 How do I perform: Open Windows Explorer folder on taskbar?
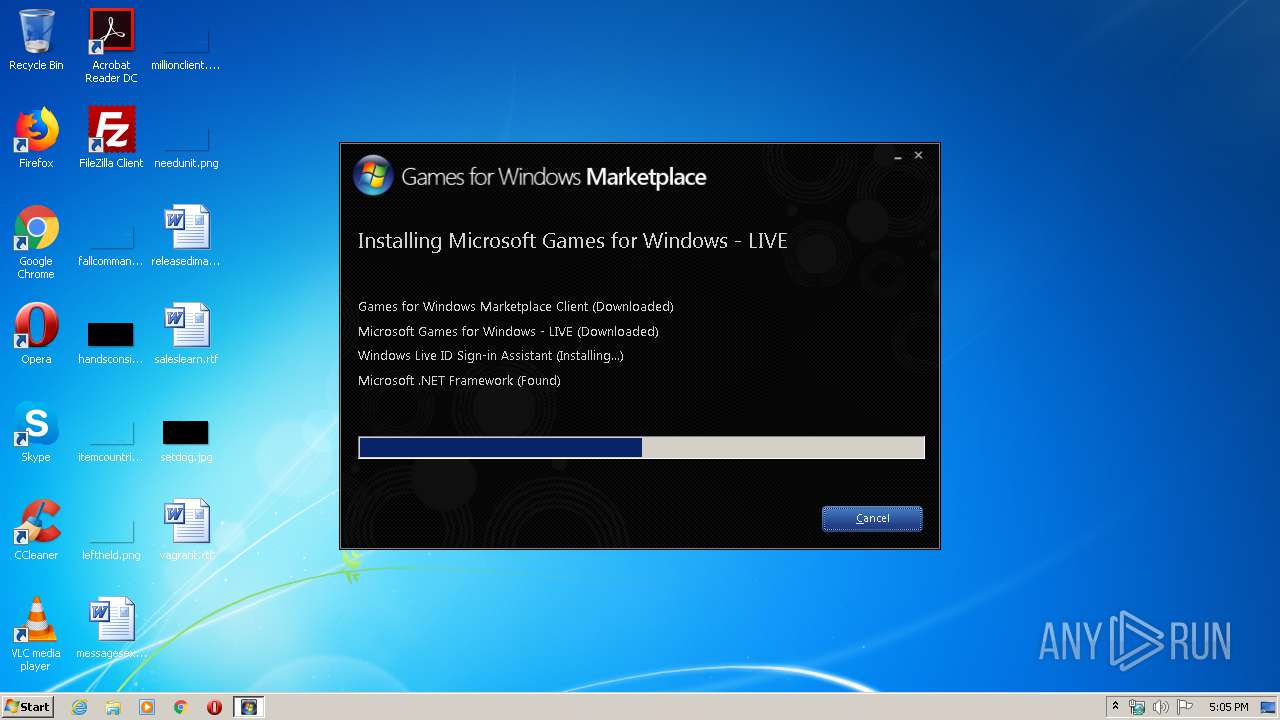click(113, 707)
